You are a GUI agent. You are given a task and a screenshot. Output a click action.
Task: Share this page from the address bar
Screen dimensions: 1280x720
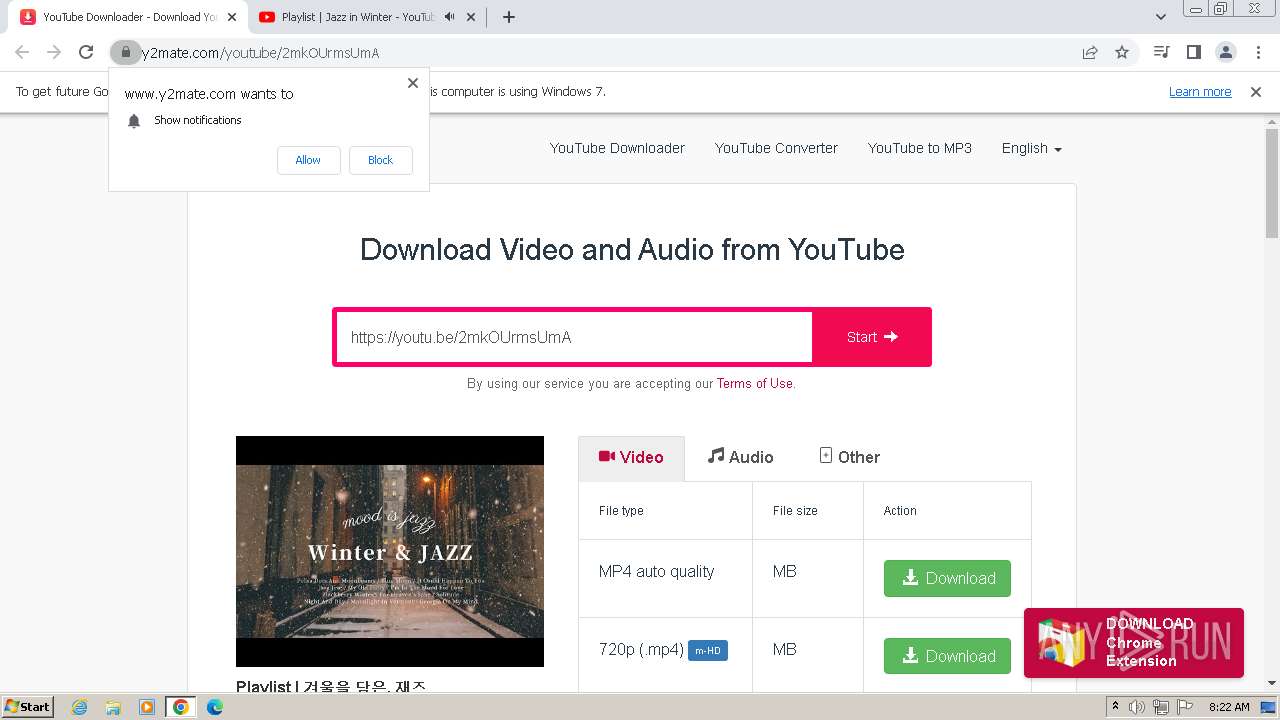point(1090,52)
